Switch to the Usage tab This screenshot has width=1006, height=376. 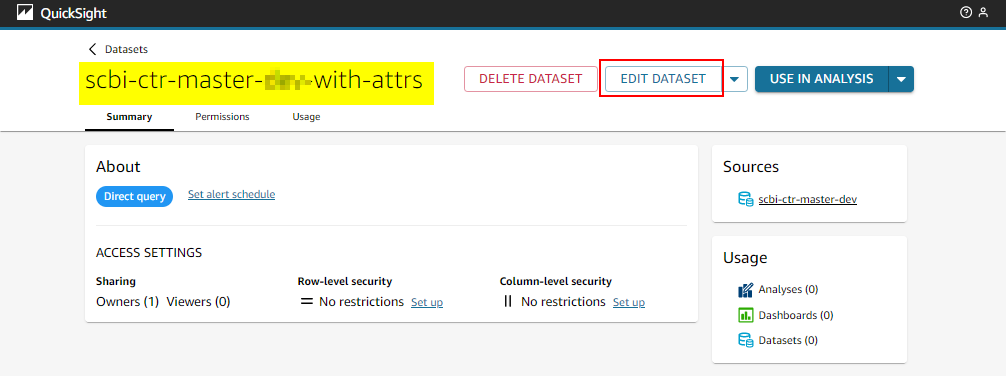coord(306,117)
